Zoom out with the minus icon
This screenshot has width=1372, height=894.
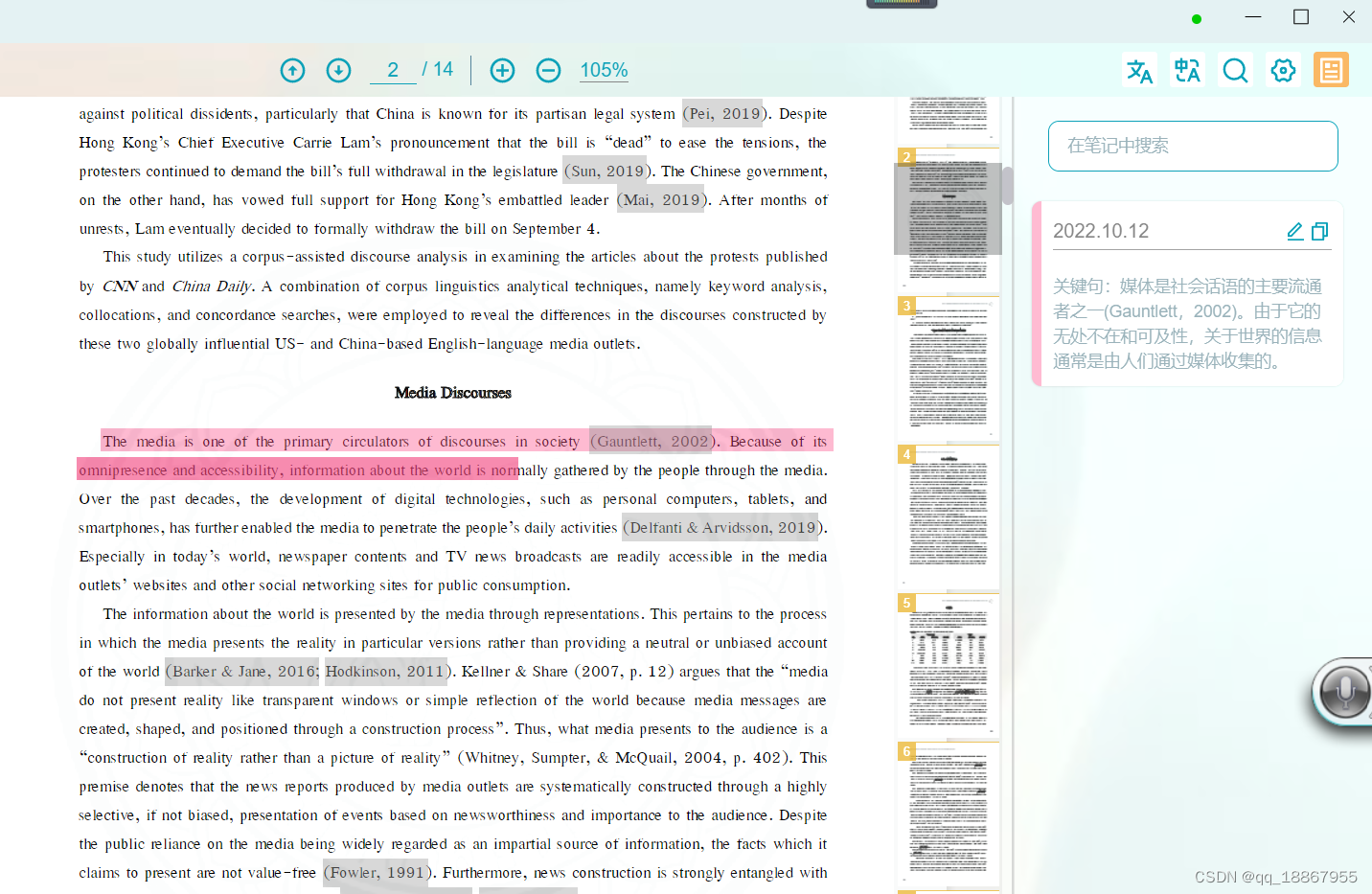pos(548,70)
